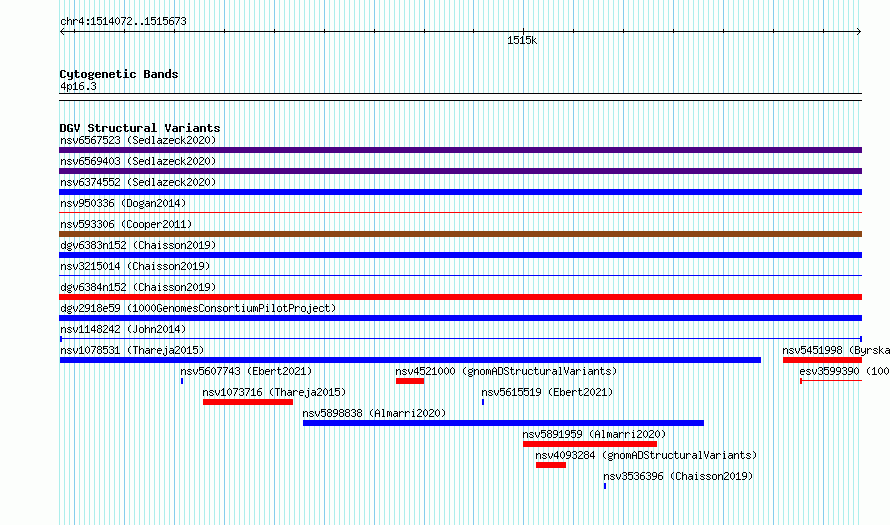Select the red nsv1073716 variant bar

(248, 402)
